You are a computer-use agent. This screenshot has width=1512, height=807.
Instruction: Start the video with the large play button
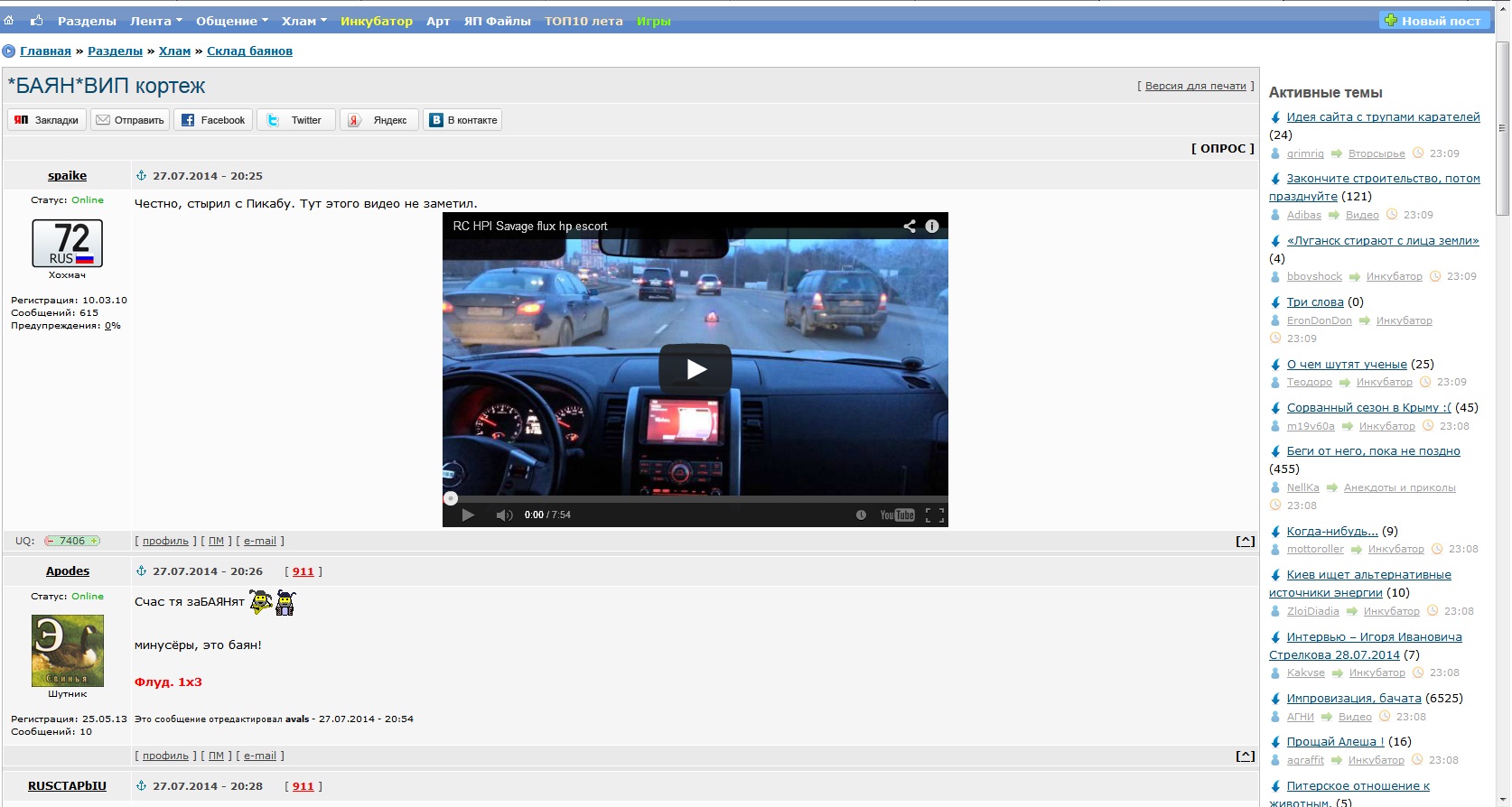coord(695,369)
